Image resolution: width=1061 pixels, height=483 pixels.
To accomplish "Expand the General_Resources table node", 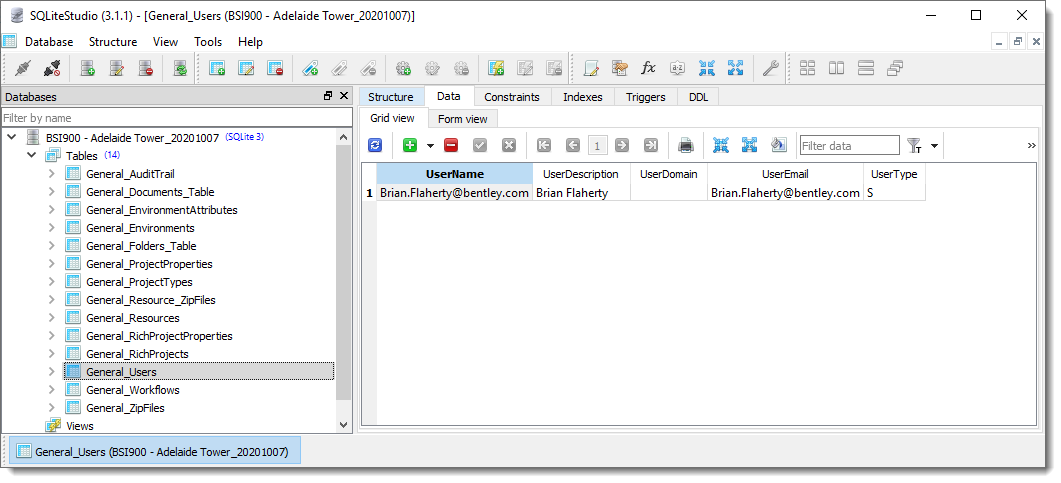I will coord(51,318).
